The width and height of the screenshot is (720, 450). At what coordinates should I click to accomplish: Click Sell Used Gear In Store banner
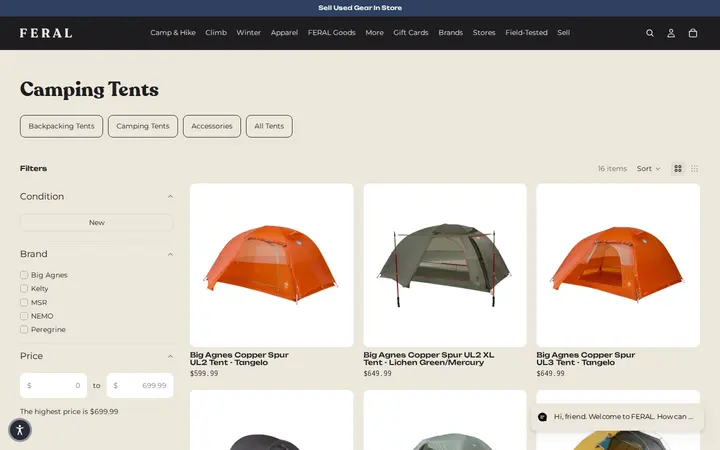pos(360,8)
